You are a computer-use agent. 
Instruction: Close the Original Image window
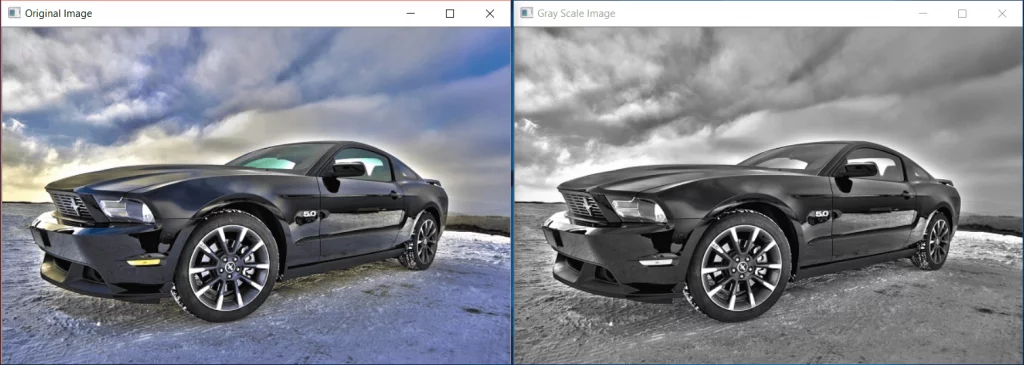490,13
